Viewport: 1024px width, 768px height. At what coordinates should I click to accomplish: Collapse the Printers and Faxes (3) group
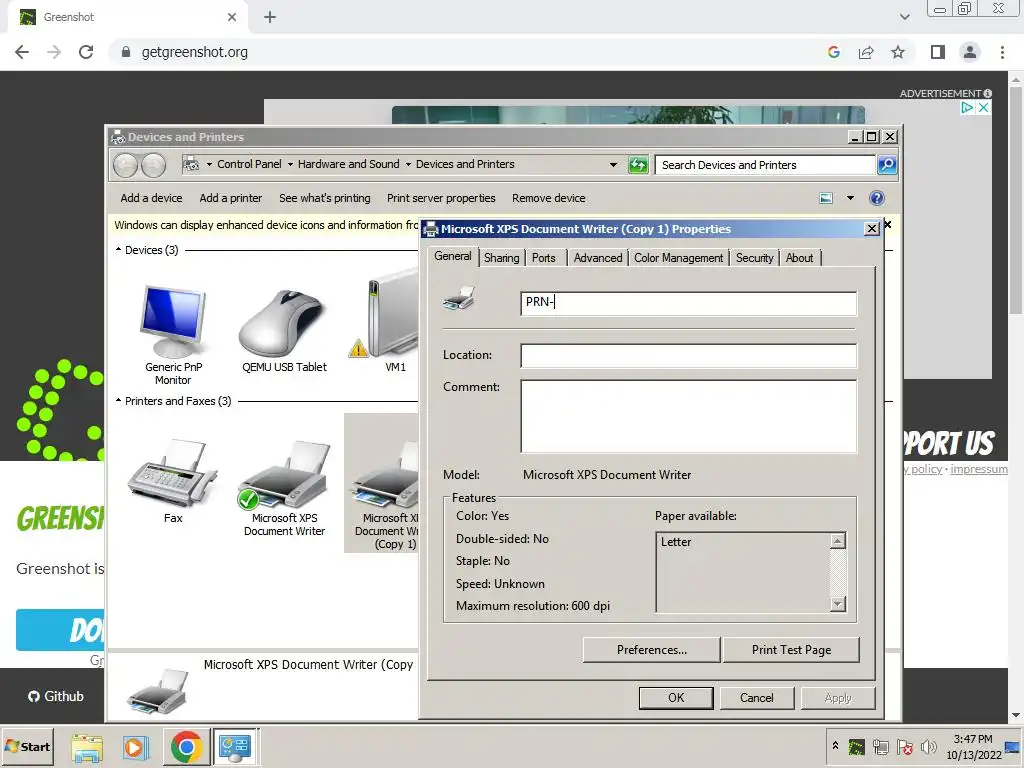[118, 400]
